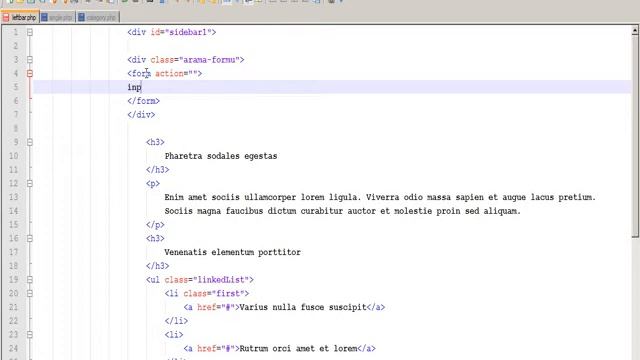Image resolution: width=640 pixels, height=360 pixels.
Task: Click the "Sociis magna faucibus dictum" line
Action: (343, 211)
